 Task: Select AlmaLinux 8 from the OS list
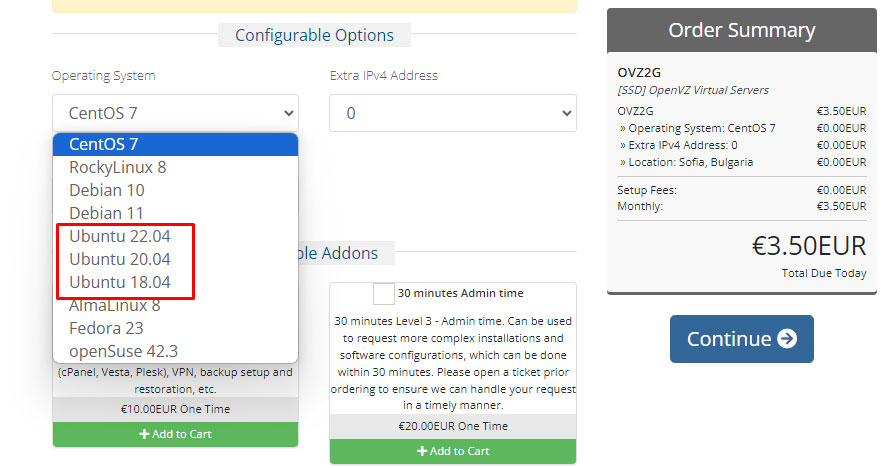[175, 305]
